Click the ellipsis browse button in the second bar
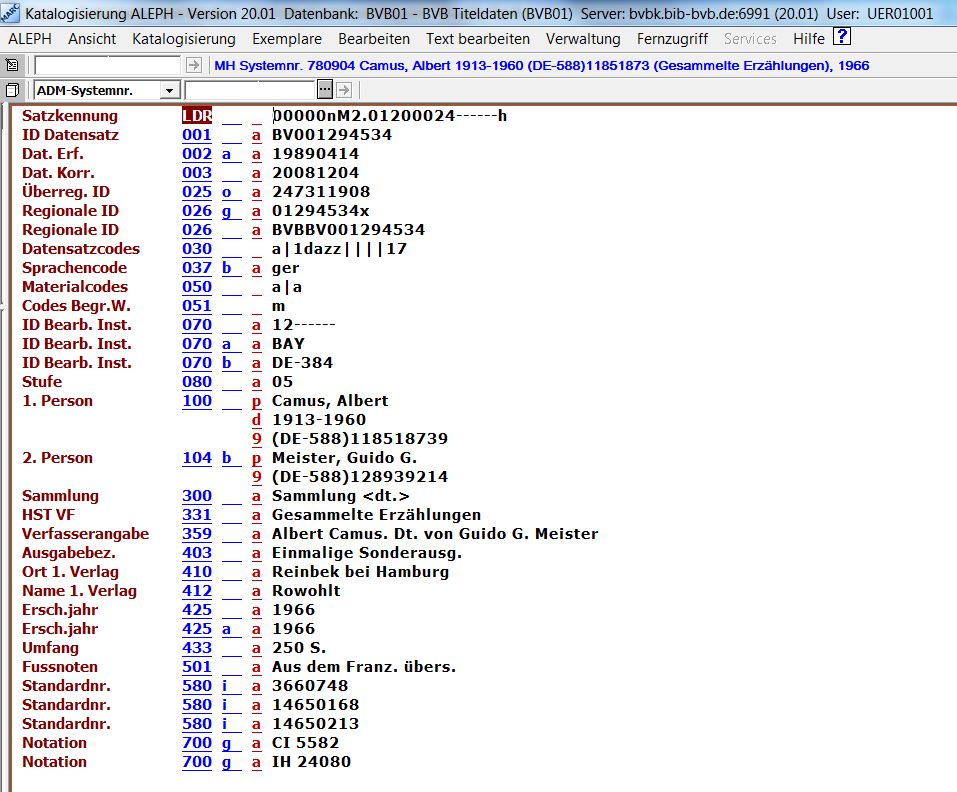The width and height of the screenshot is (957, 792). (324, 90)
